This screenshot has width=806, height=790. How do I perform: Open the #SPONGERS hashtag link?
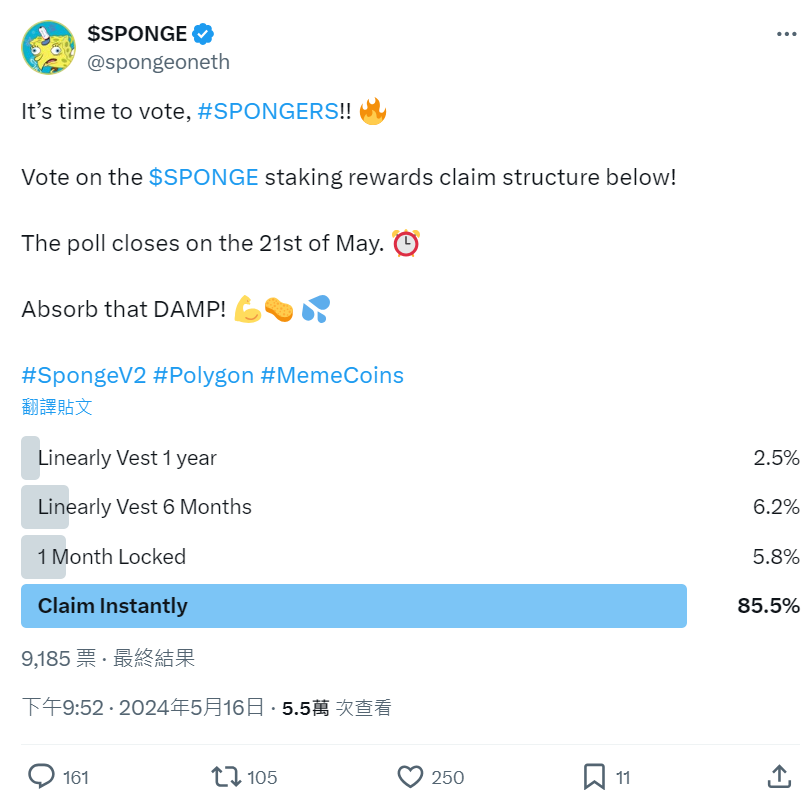[268, 111]
